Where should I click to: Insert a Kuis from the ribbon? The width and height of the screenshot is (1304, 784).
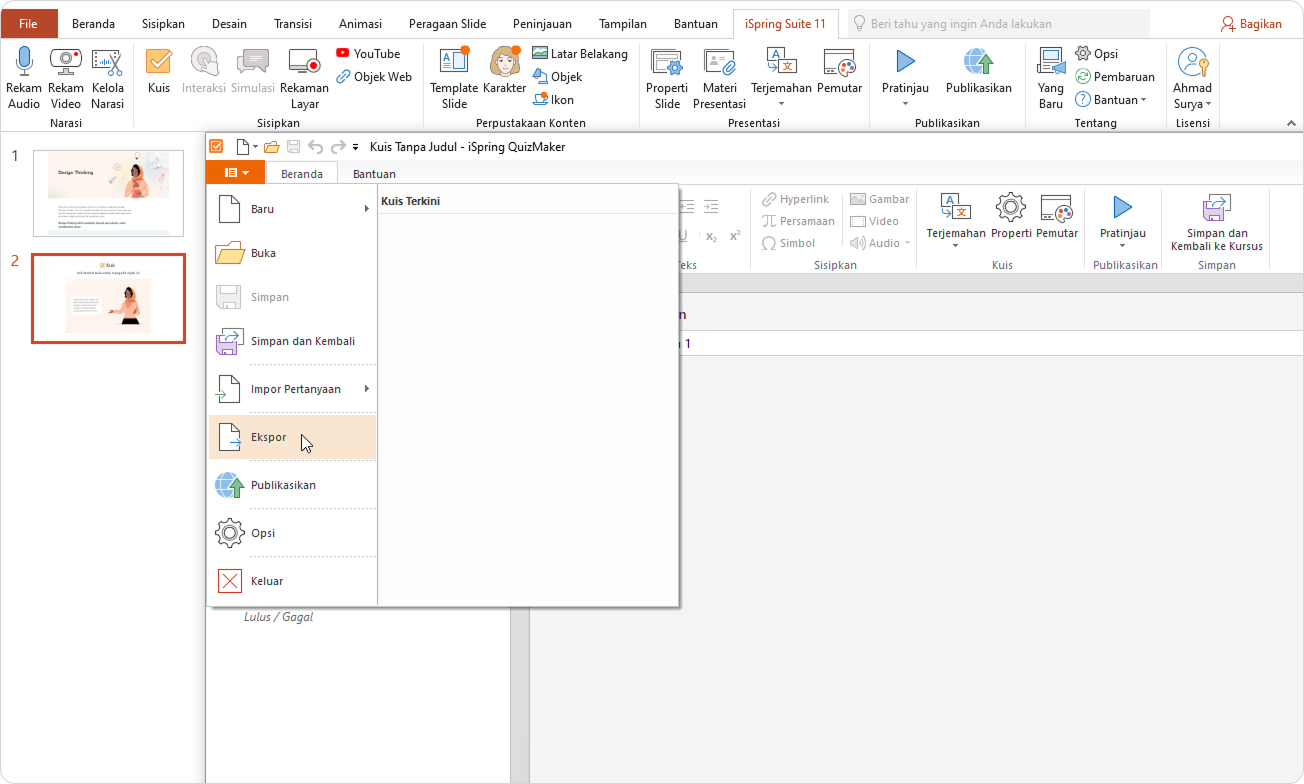159,64
